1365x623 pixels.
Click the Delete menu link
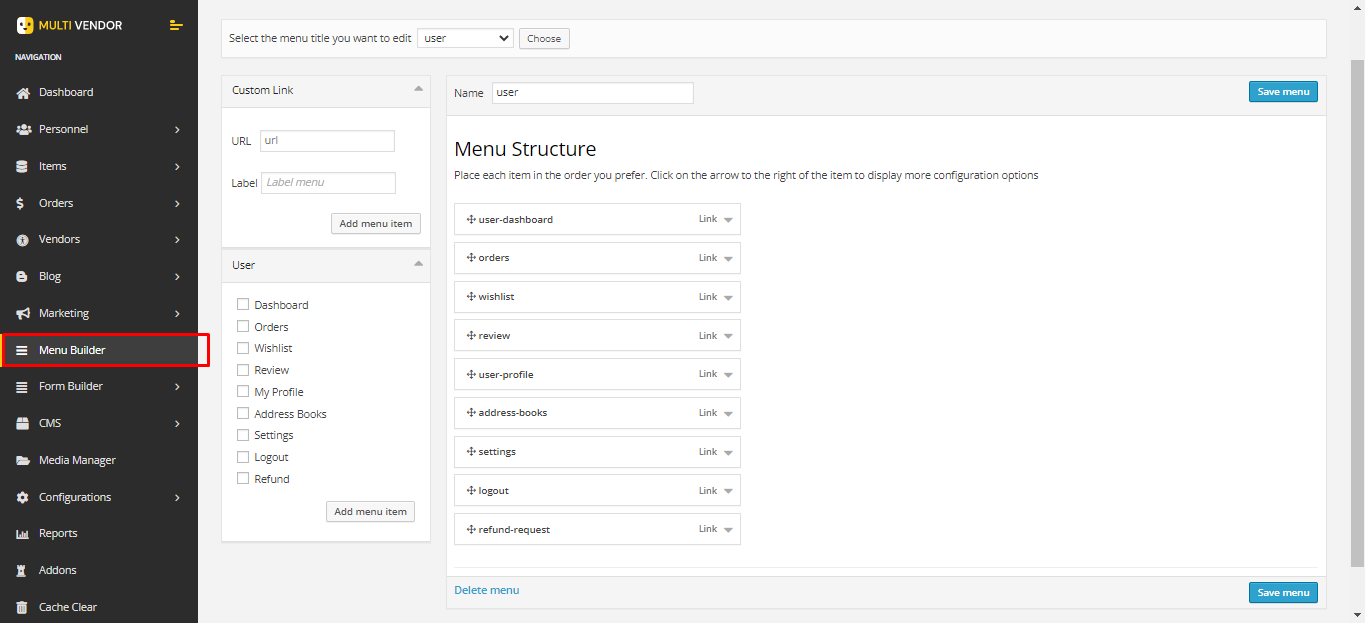click(487, 591)
